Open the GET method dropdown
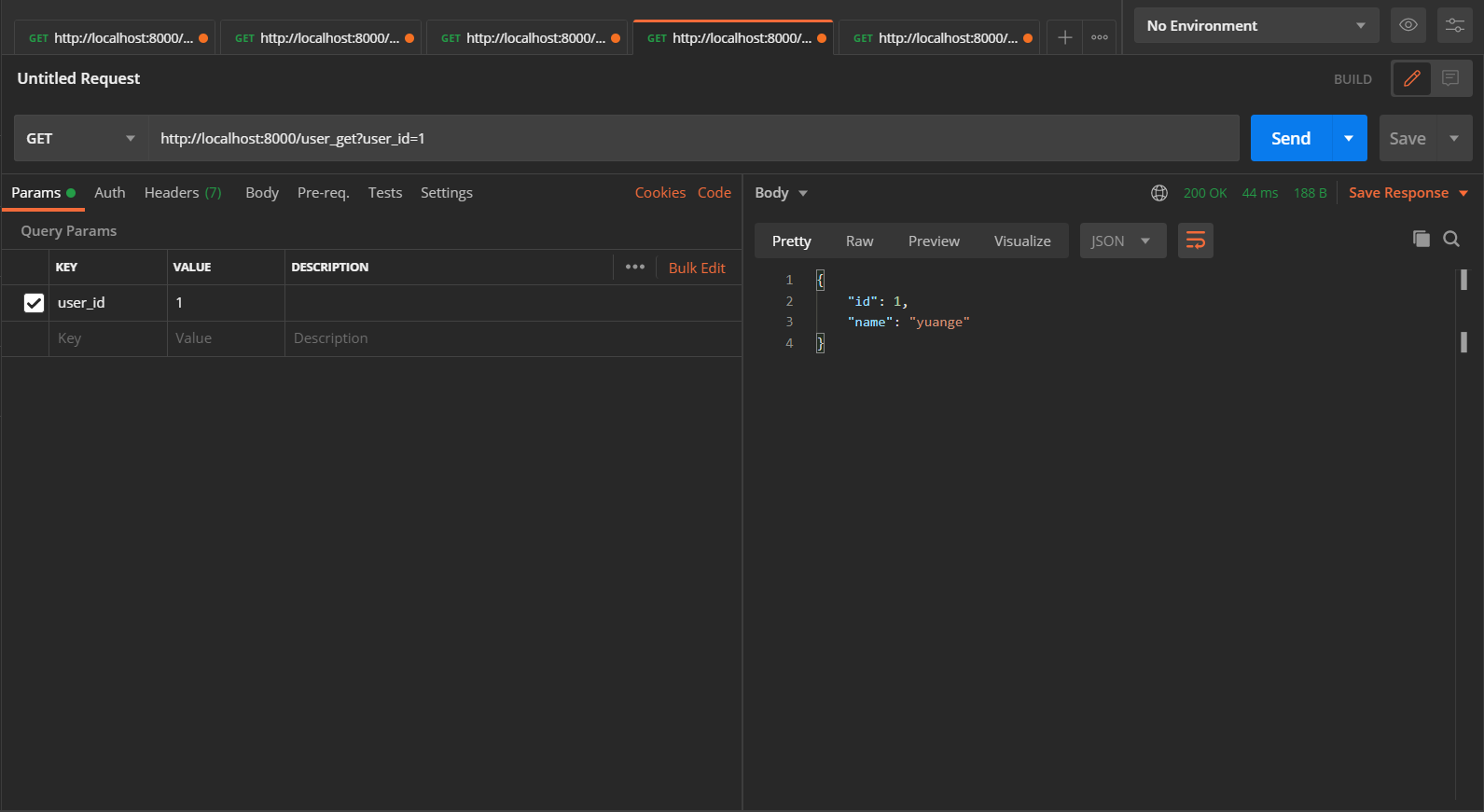The image size is (1484, 812). click(81, 138)
